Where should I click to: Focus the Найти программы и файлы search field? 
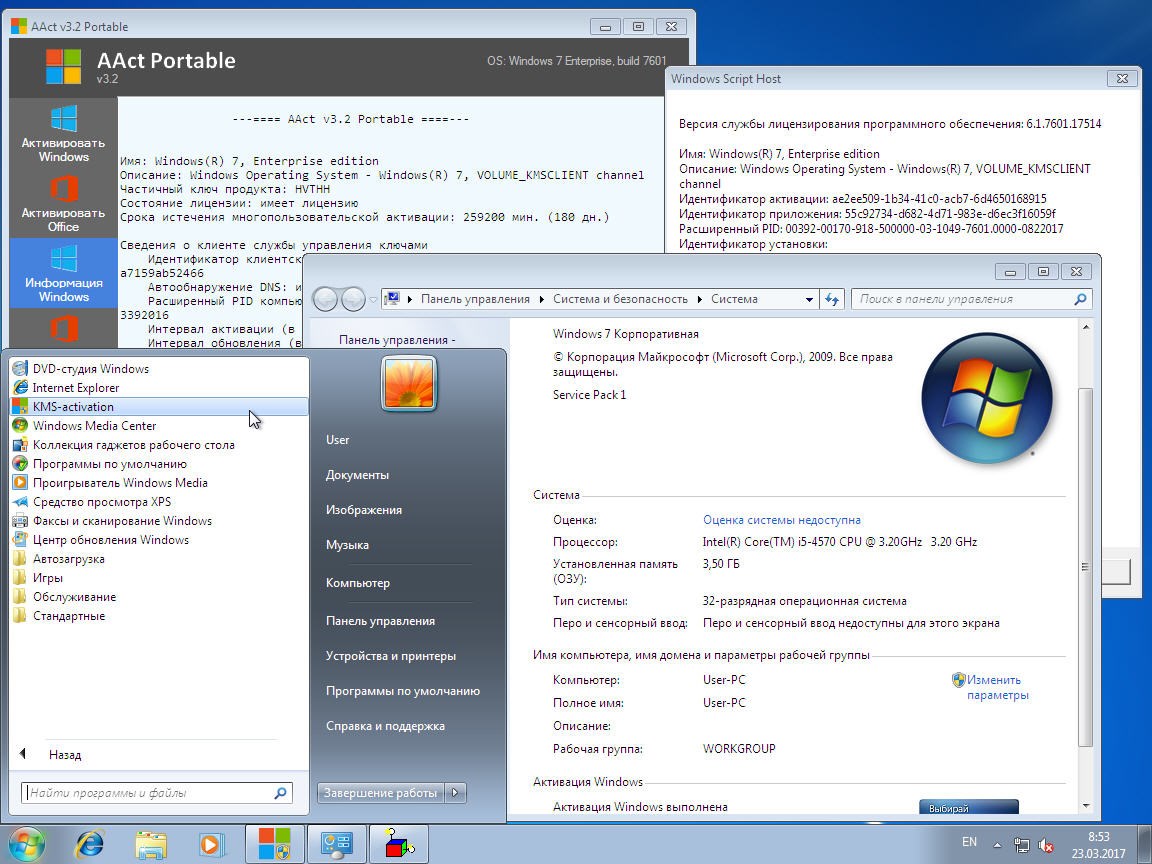156,793
